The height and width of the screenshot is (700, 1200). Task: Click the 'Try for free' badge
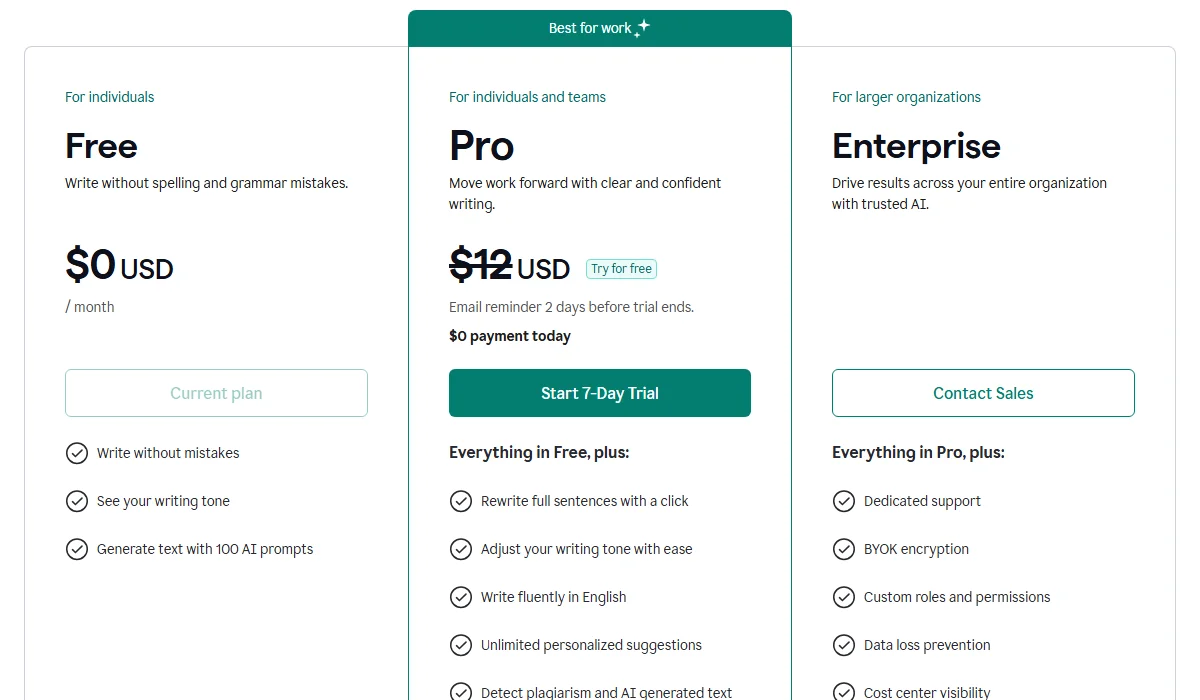tap(621, 268)
